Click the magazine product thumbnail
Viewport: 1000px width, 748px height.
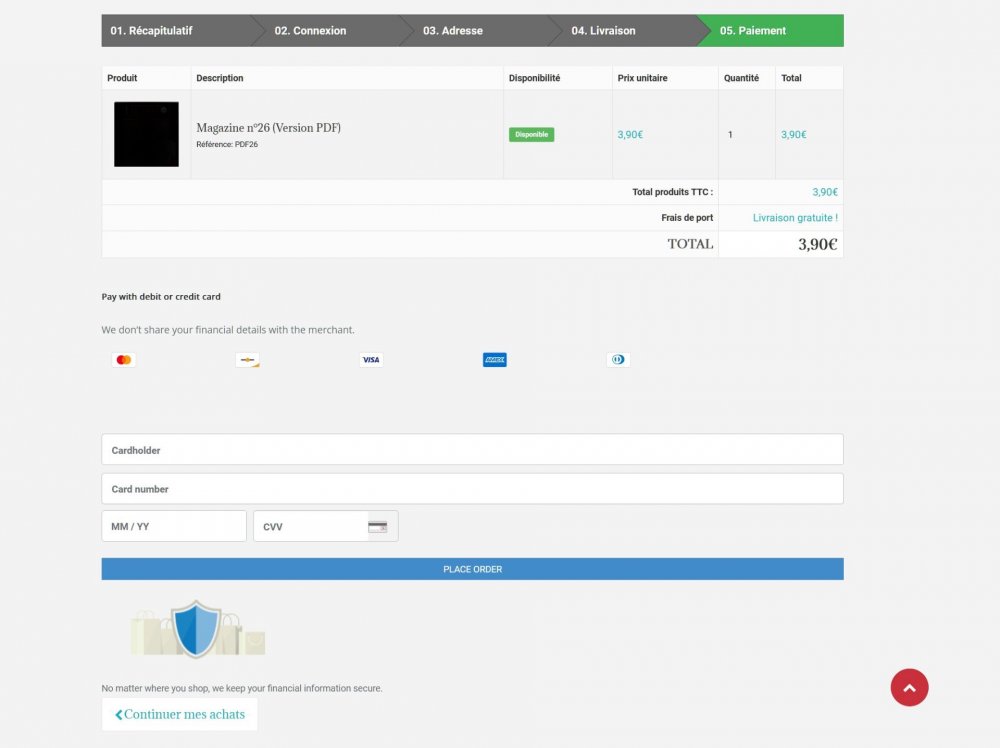tap(146, 134)
